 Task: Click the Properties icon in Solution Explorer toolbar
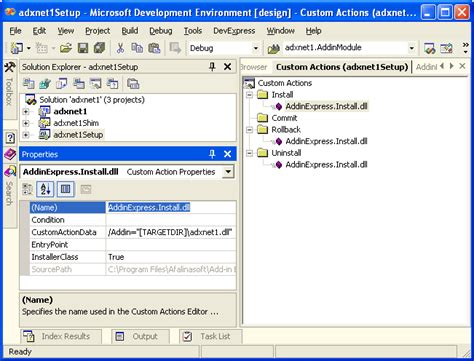click(x=133, y=84)
